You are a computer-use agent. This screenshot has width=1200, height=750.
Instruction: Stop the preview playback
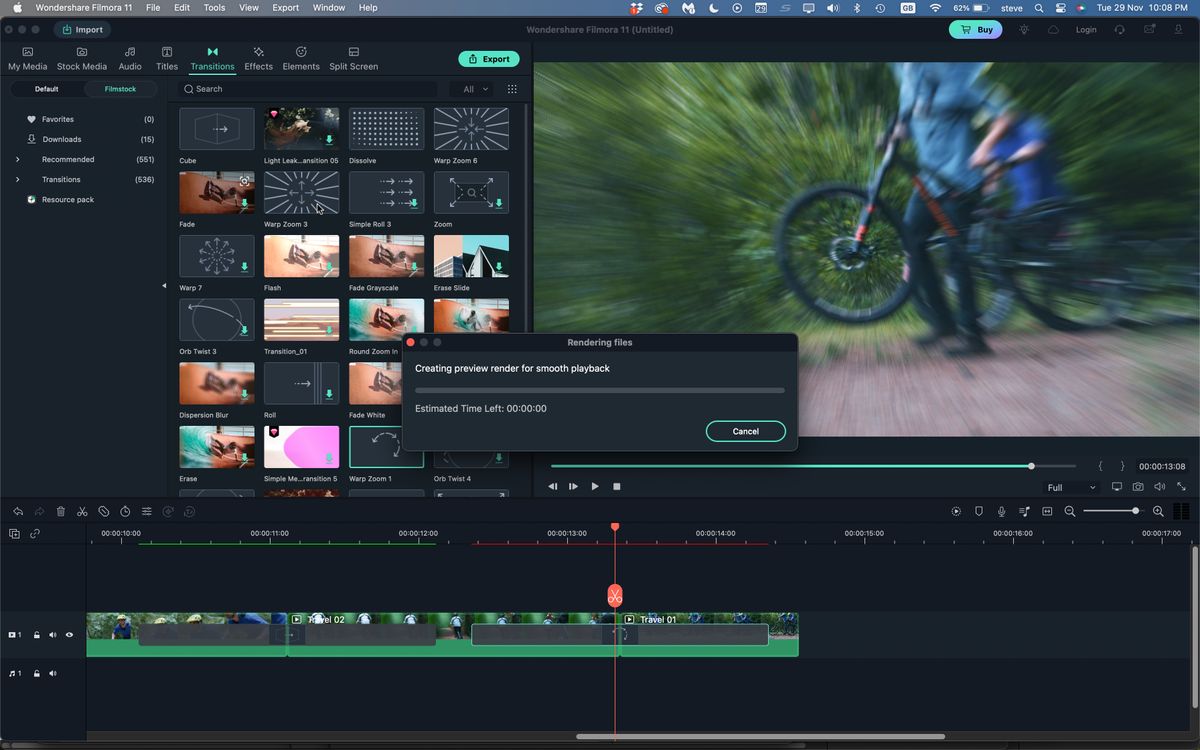click(x=617, y=486)
